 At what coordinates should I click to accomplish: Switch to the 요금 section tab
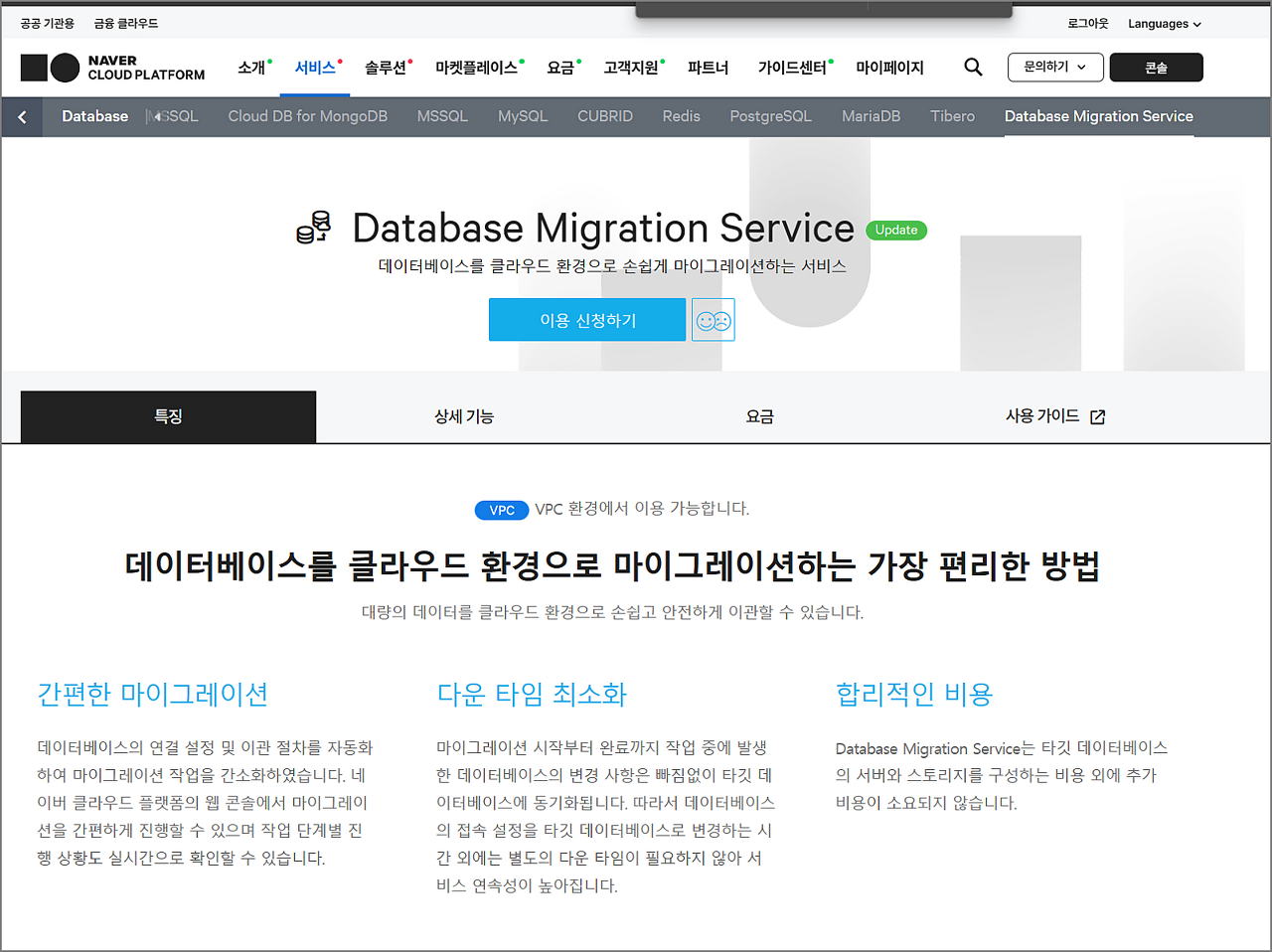coord(760,416)
